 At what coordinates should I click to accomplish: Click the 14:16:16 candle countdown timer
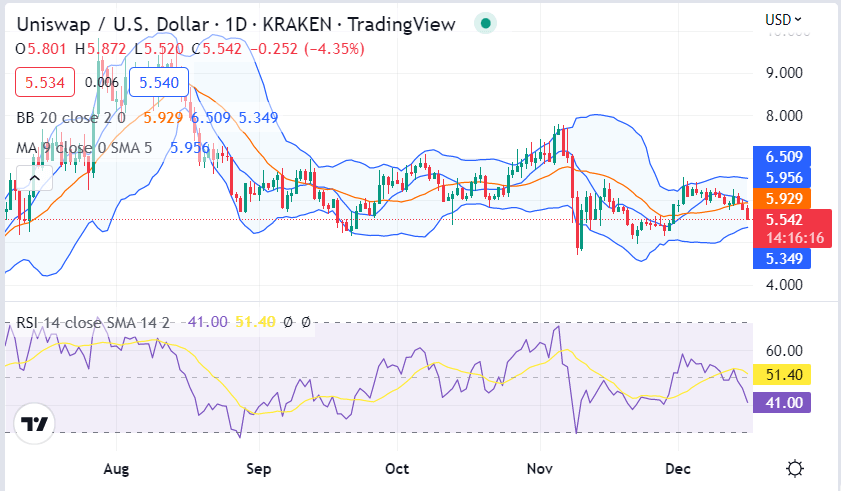(795, 238)
